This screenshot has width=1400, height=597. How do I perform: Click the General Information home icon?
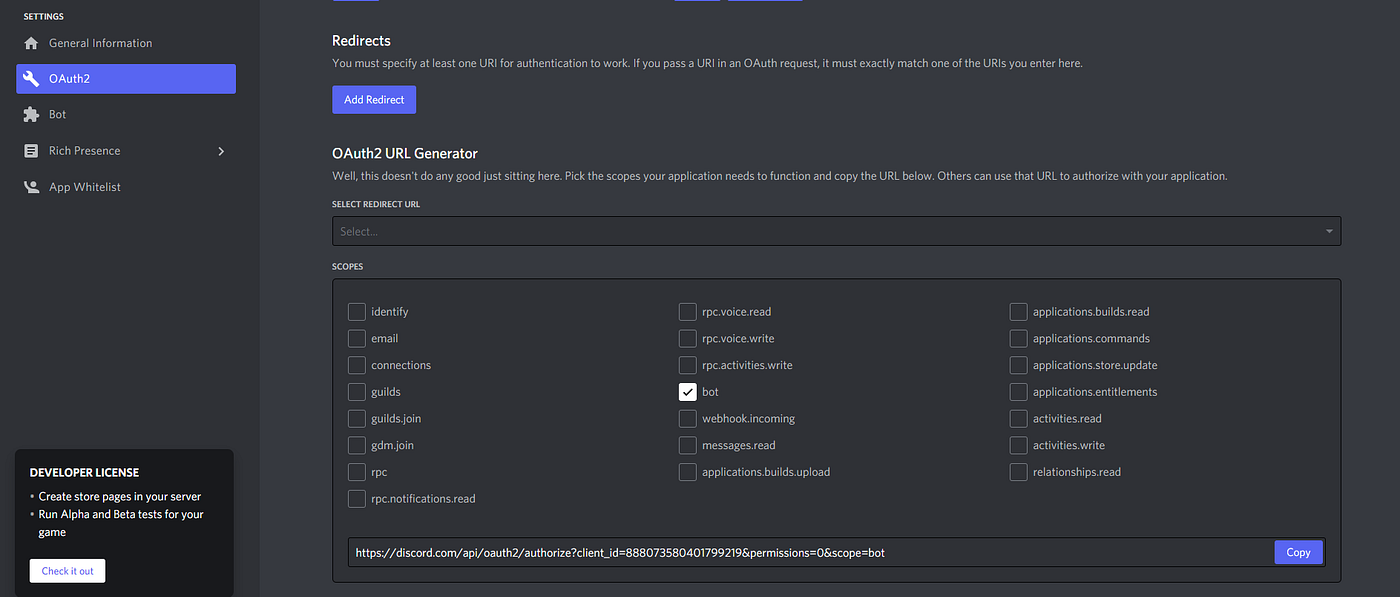point(31,43)
